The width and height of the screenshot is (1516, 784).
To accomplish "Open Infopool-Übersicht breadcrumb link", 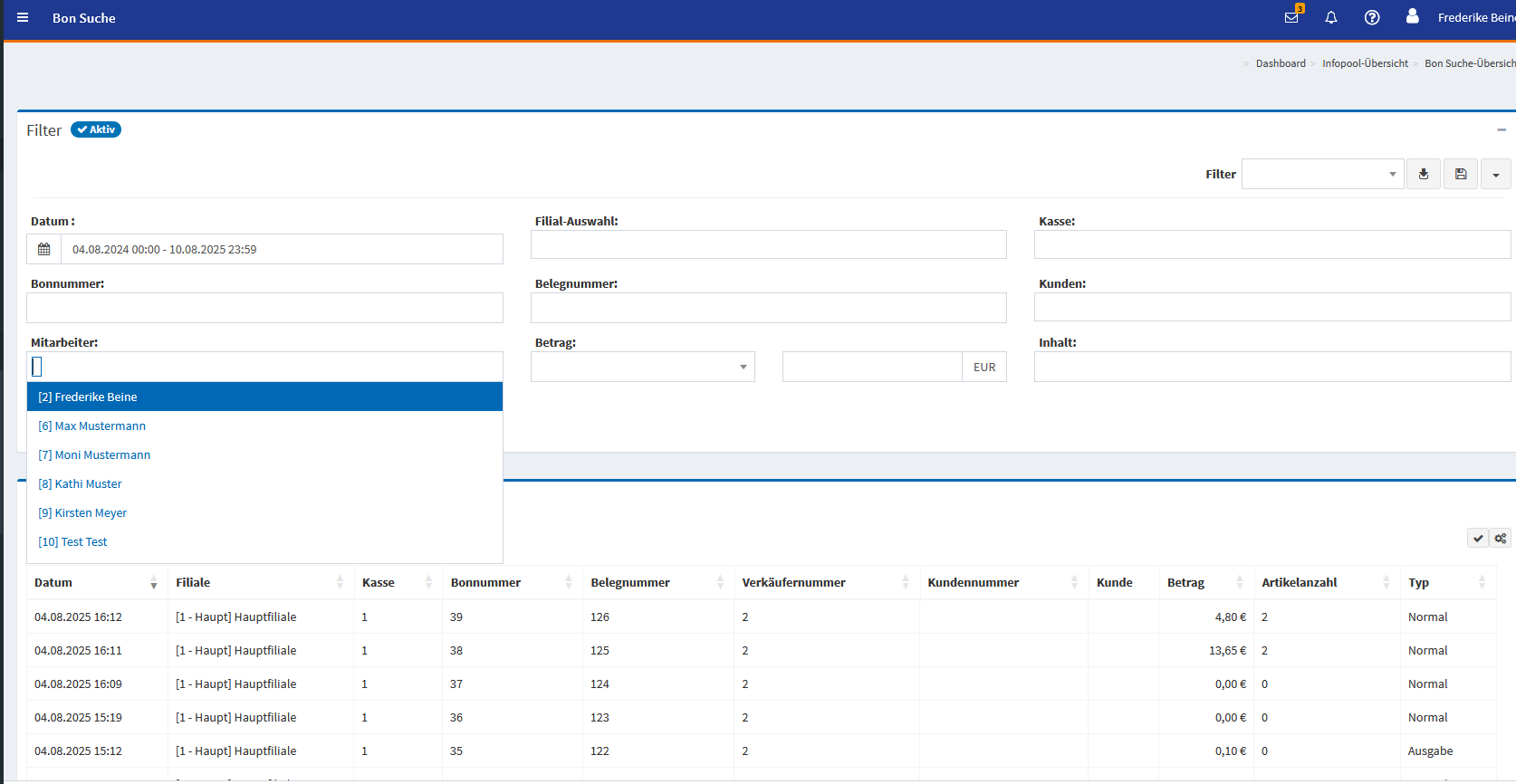I will [x=1365, y=63].
